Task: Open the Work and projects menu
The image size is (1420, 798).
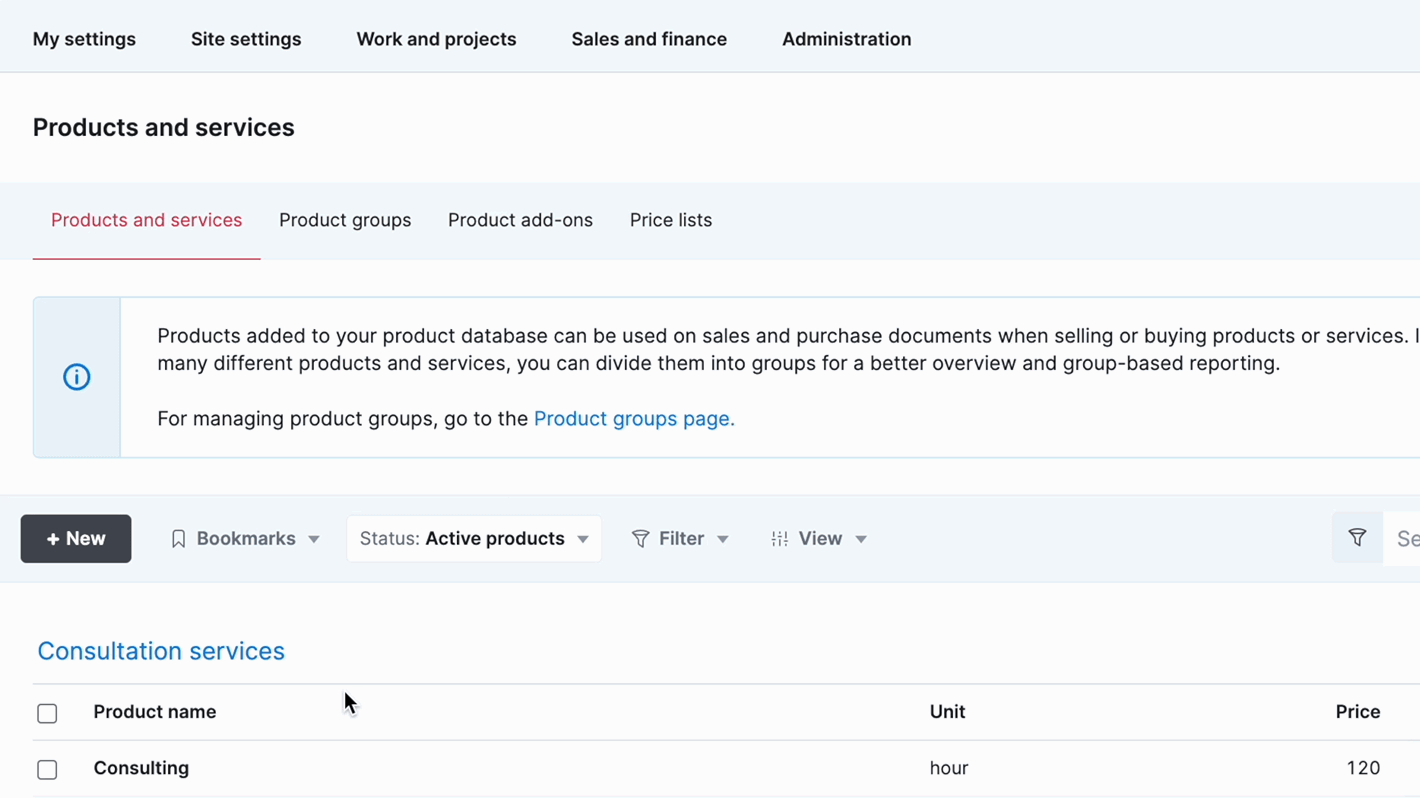Action: point(436,39)
